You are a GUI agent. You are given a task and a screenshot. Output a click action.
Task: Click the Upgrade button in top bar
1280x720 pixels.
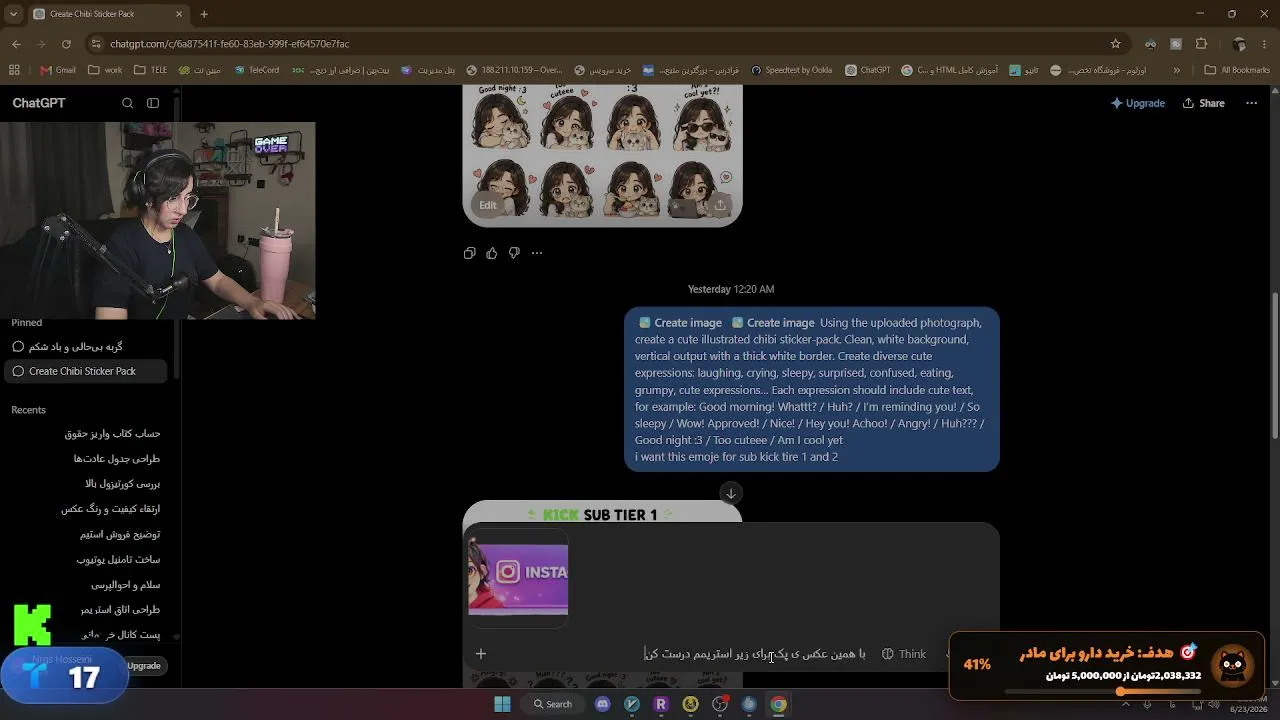(1138, 103)
